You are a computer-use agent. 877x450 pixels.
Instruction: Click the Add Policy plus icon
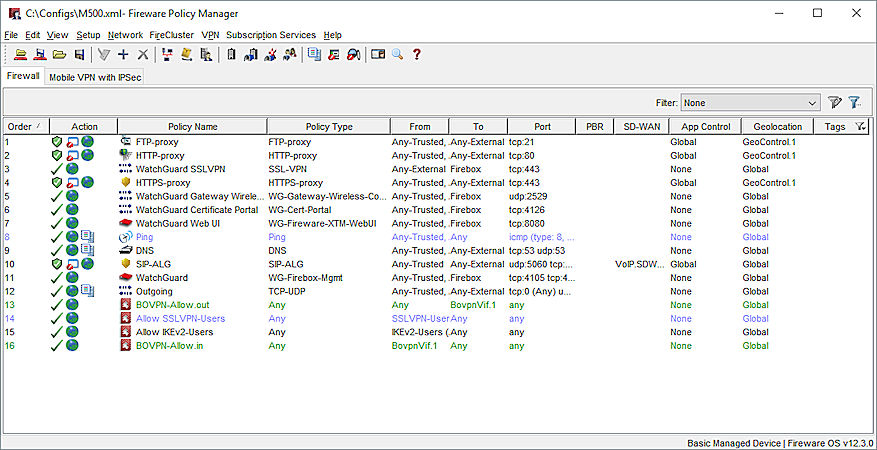[123, 55]
